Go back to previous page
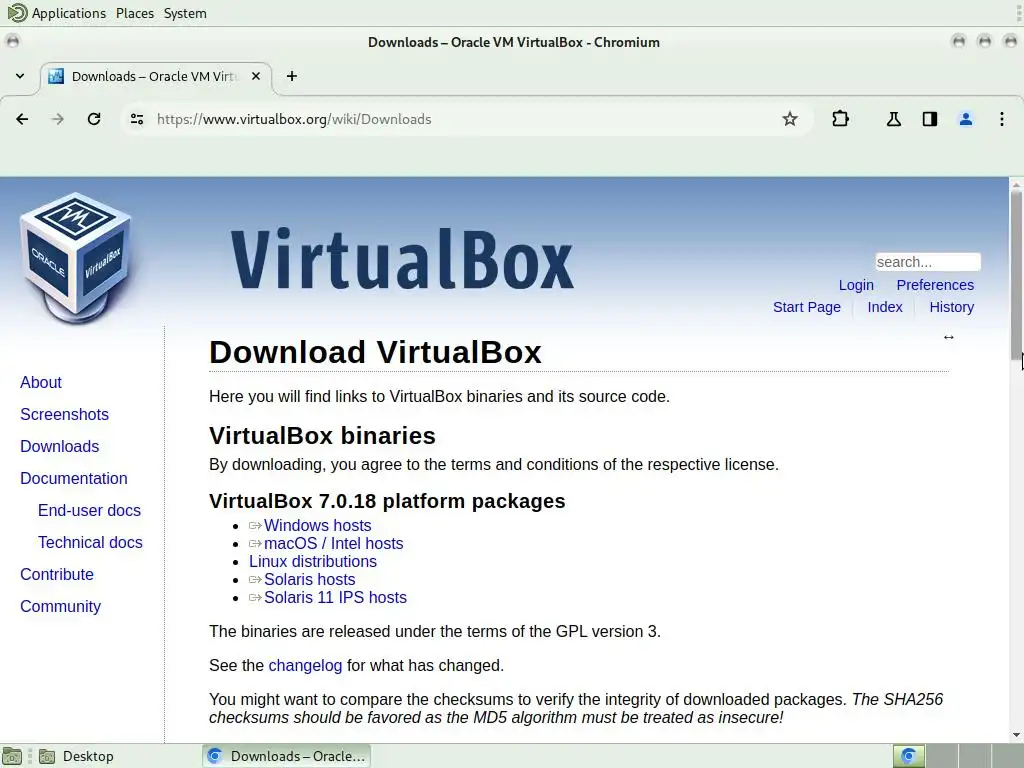This screenshot has height=768, width=1024. 22,119
